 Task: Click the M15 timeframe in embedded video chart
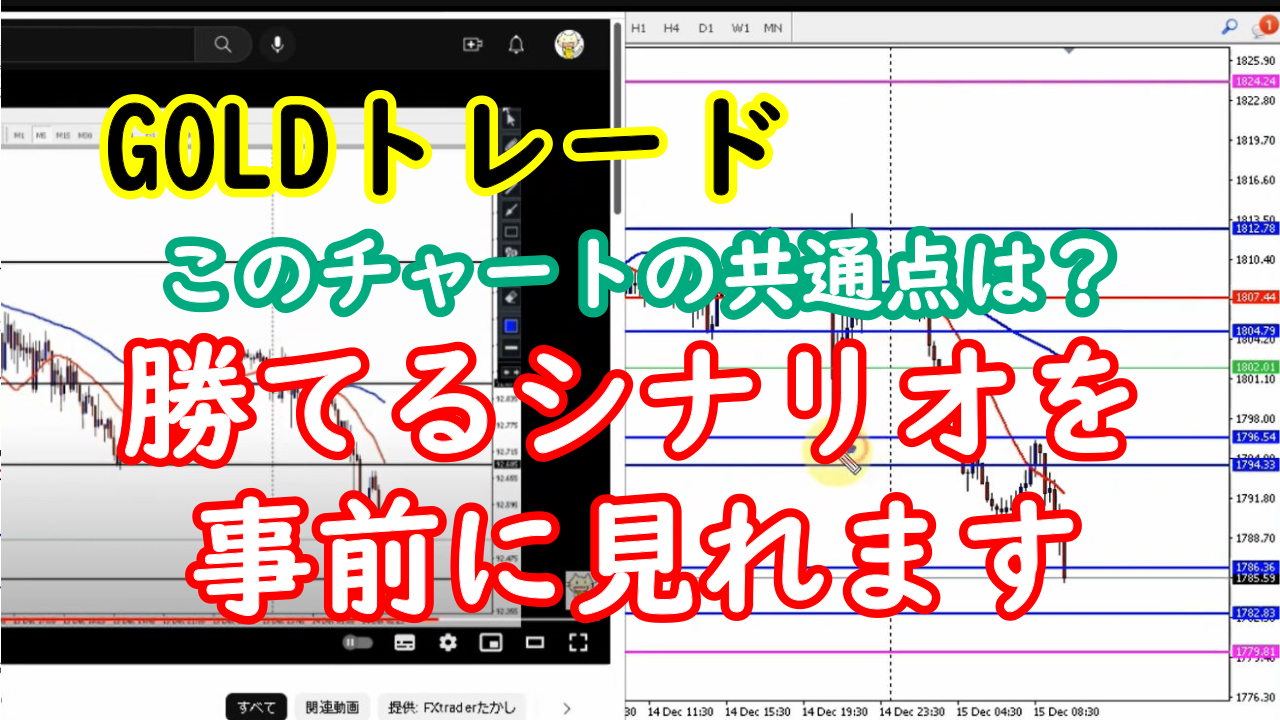point(62,135)
